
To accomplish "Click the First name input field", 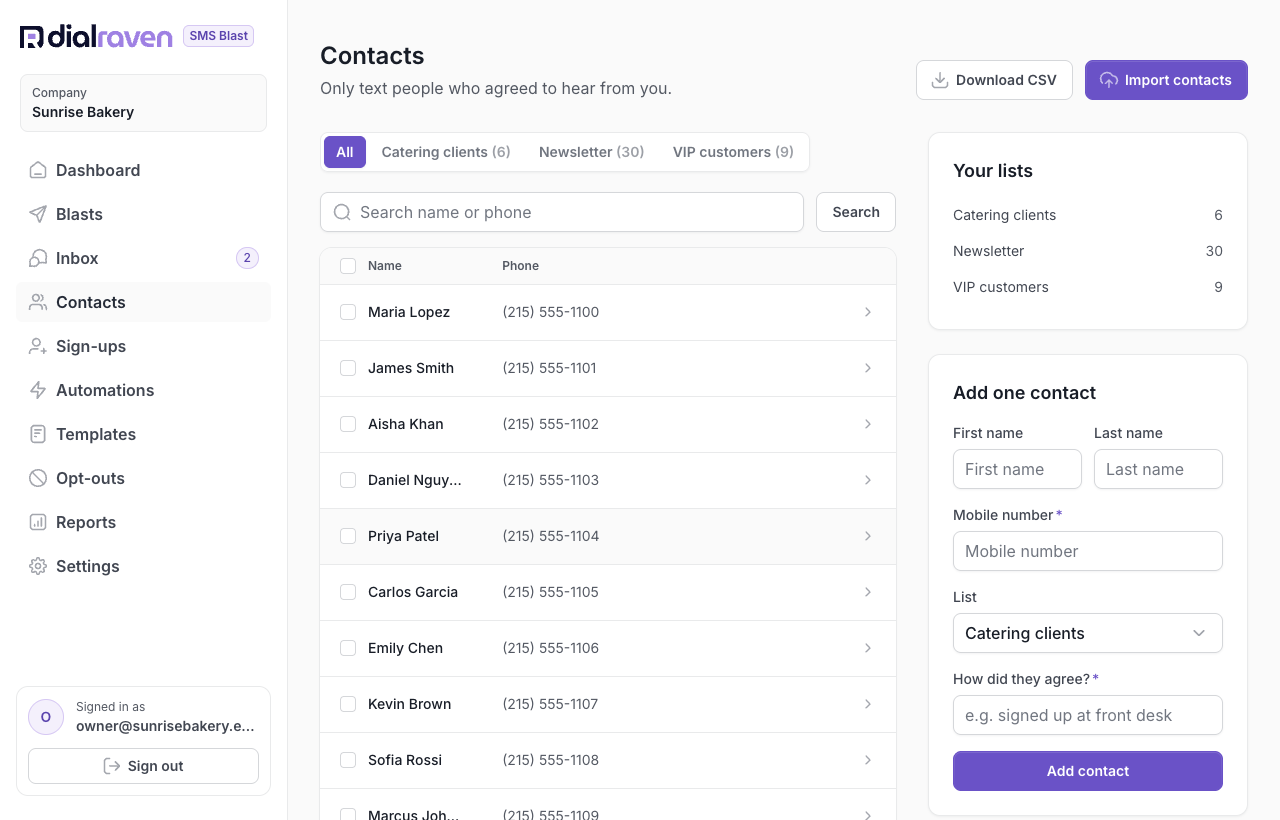I will [x=1017, y=469].
